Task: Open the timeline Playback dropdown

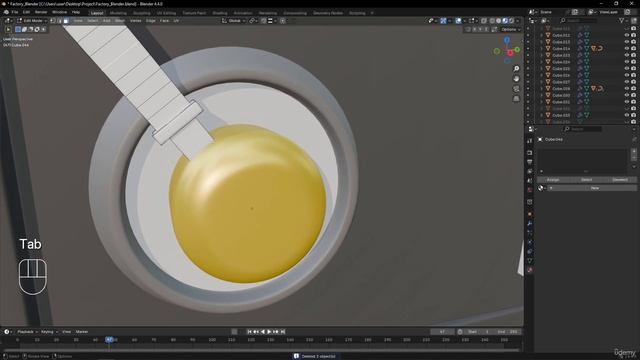Action: point(27,332)
